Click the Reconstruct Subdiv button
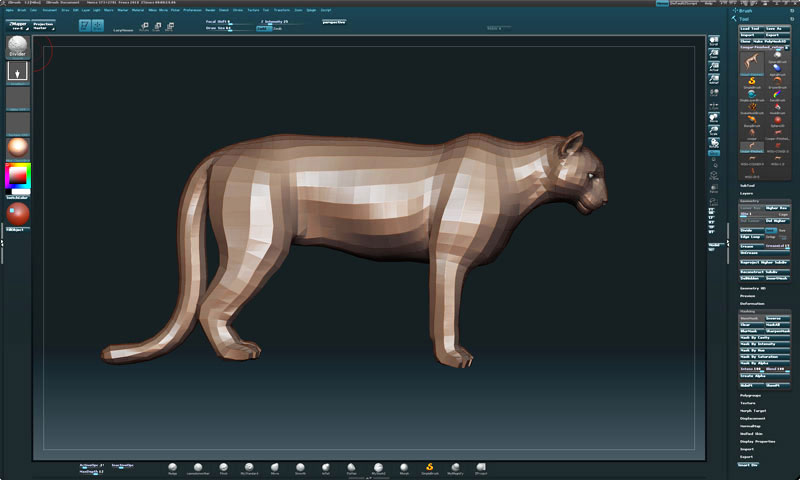The image size is (800, 480). (x=764, y=272)
